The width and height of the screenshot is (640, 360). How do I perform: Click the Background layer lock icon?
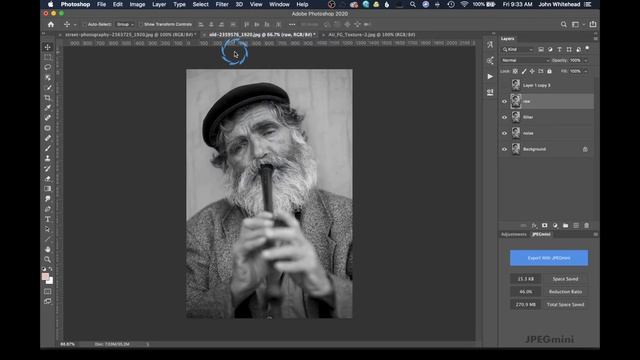pos(585,149)
